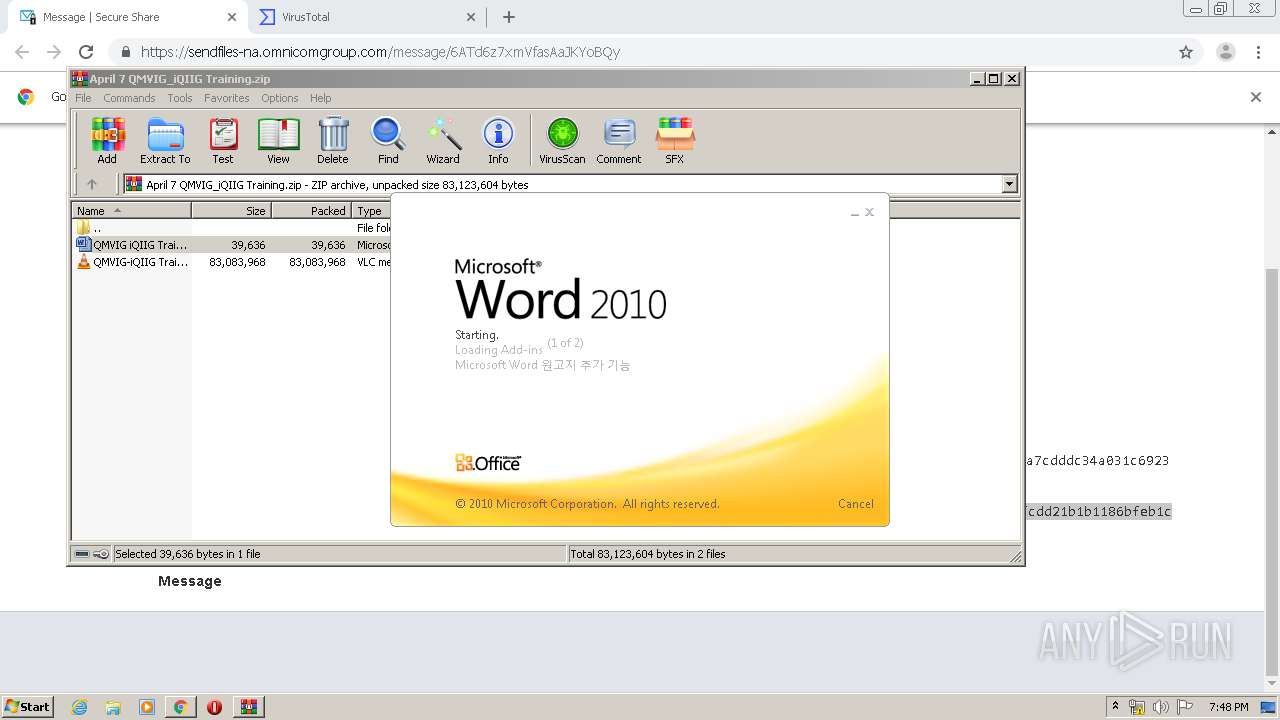The height and width of the screenshot is (720, 1280).
Task: Click the SFX toolbar icon
Action: point(675,140)
